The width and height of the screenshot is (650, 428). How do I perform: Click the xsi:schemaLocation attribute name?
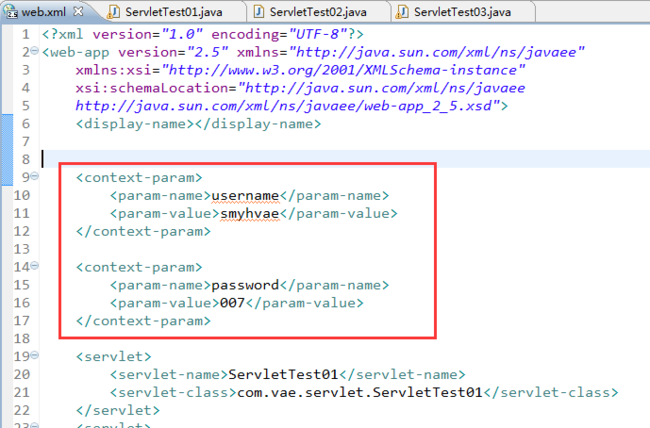(x=151, y=88)
